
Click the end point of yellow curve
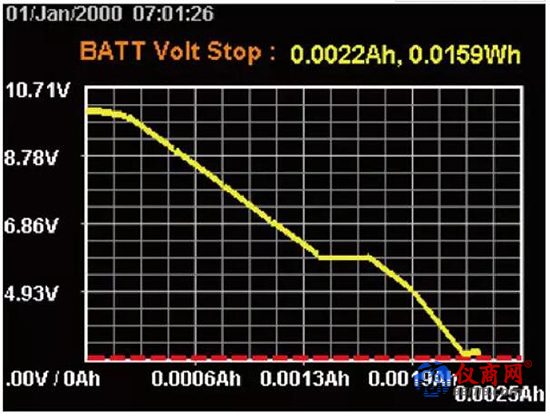(x=476, y=352)
